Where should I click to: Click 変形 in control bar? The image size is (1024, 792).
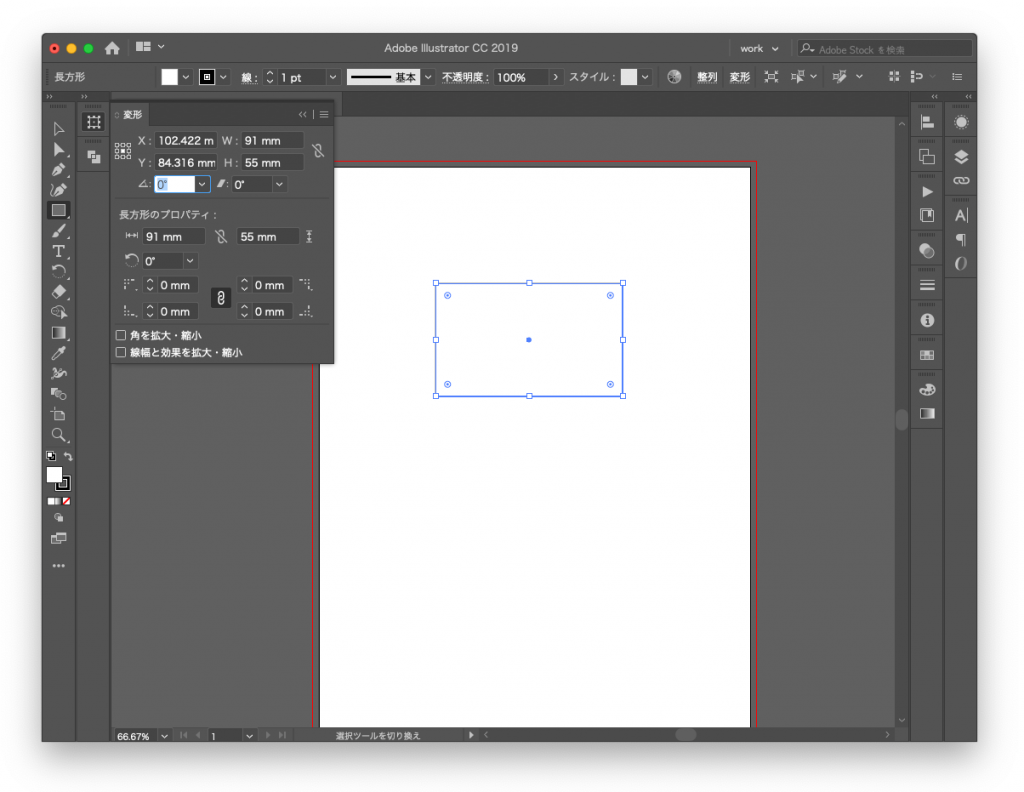click(739, 77)
